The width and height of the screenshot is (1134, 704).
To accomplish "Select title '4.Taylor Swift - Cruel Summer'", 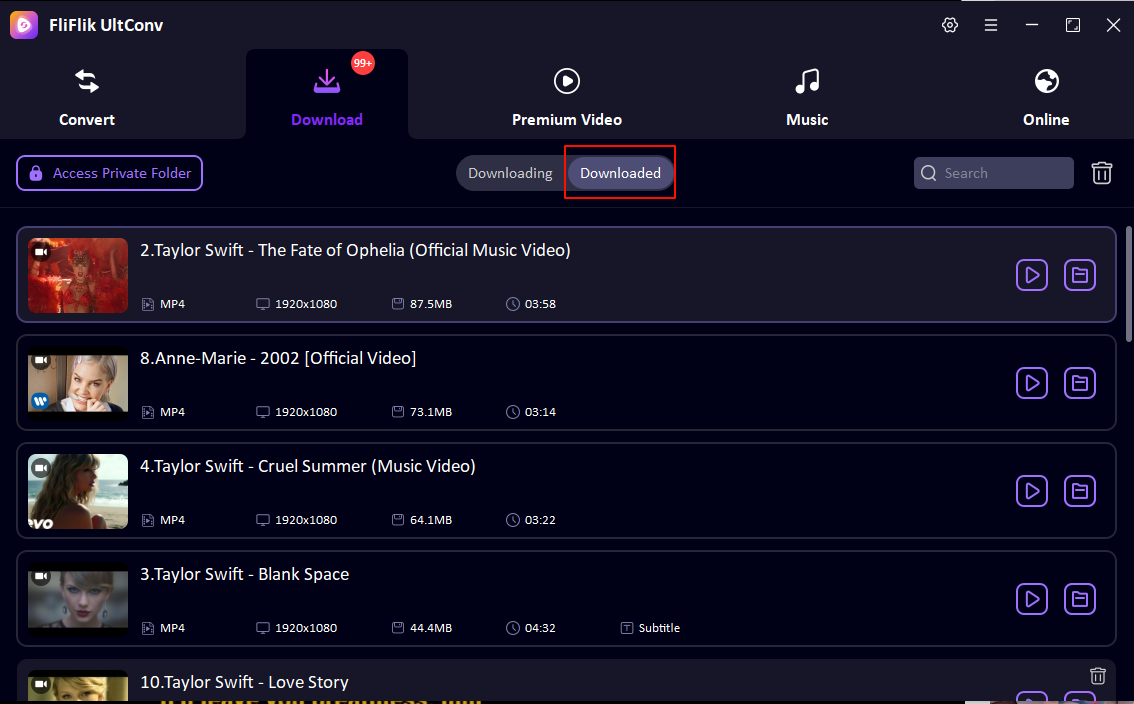I will [x=307, y=466].
